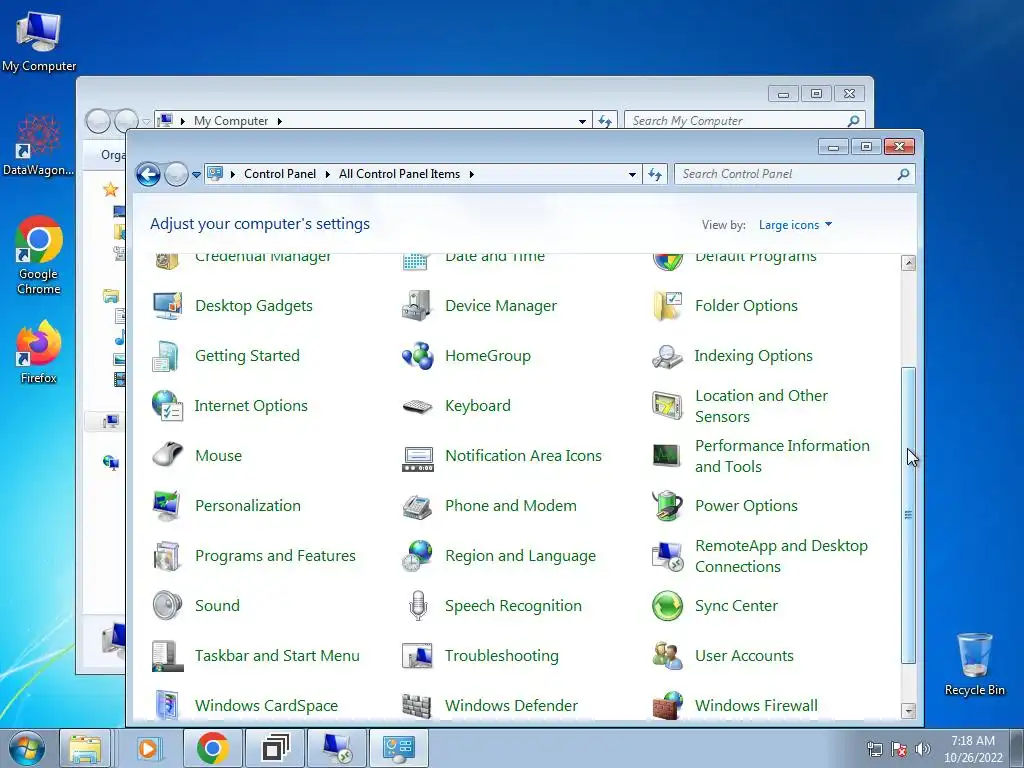Viewport: 1024px width, 768px height.
Task: Open the Keyboard icon
Action: tap(417, 406)
